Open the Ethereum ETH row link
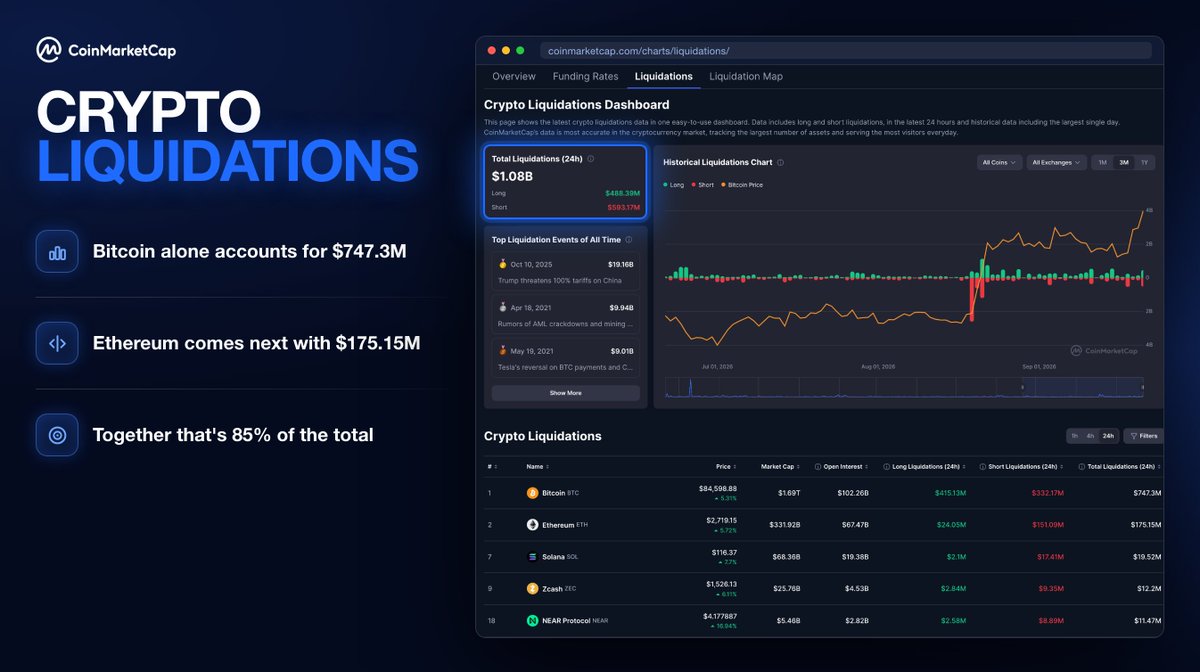Viewport: 1200px width, 672px height. 556,525
